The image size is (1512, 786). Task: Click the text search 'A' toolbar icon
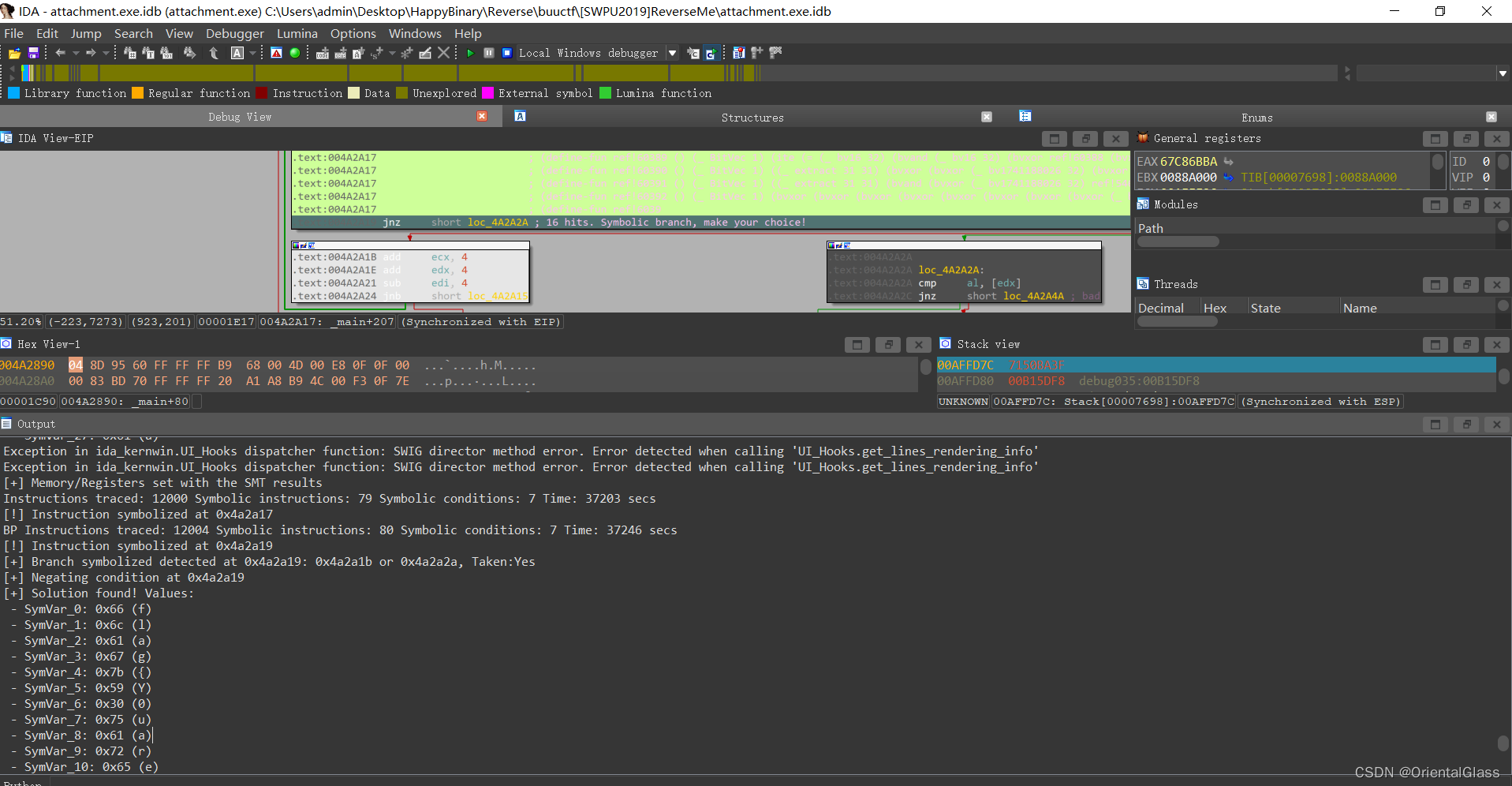[237, 53]
